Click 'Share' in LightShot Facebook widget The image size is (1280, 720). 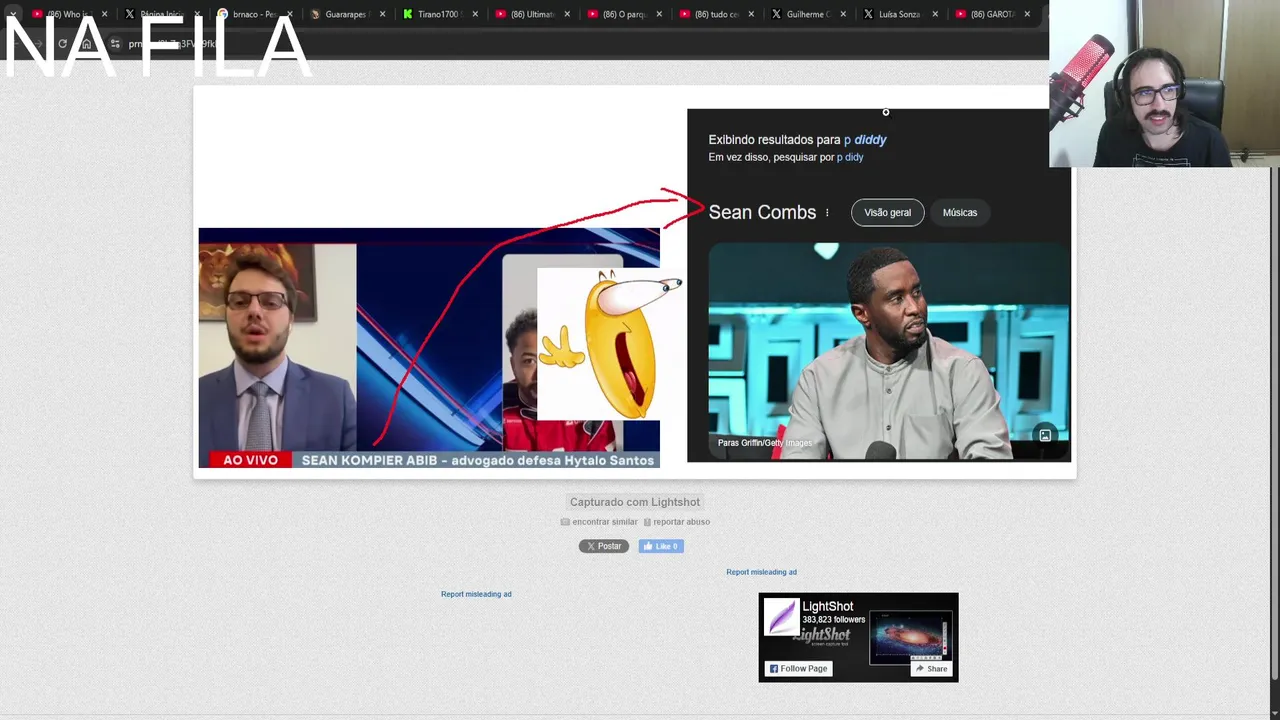[931, 668]
